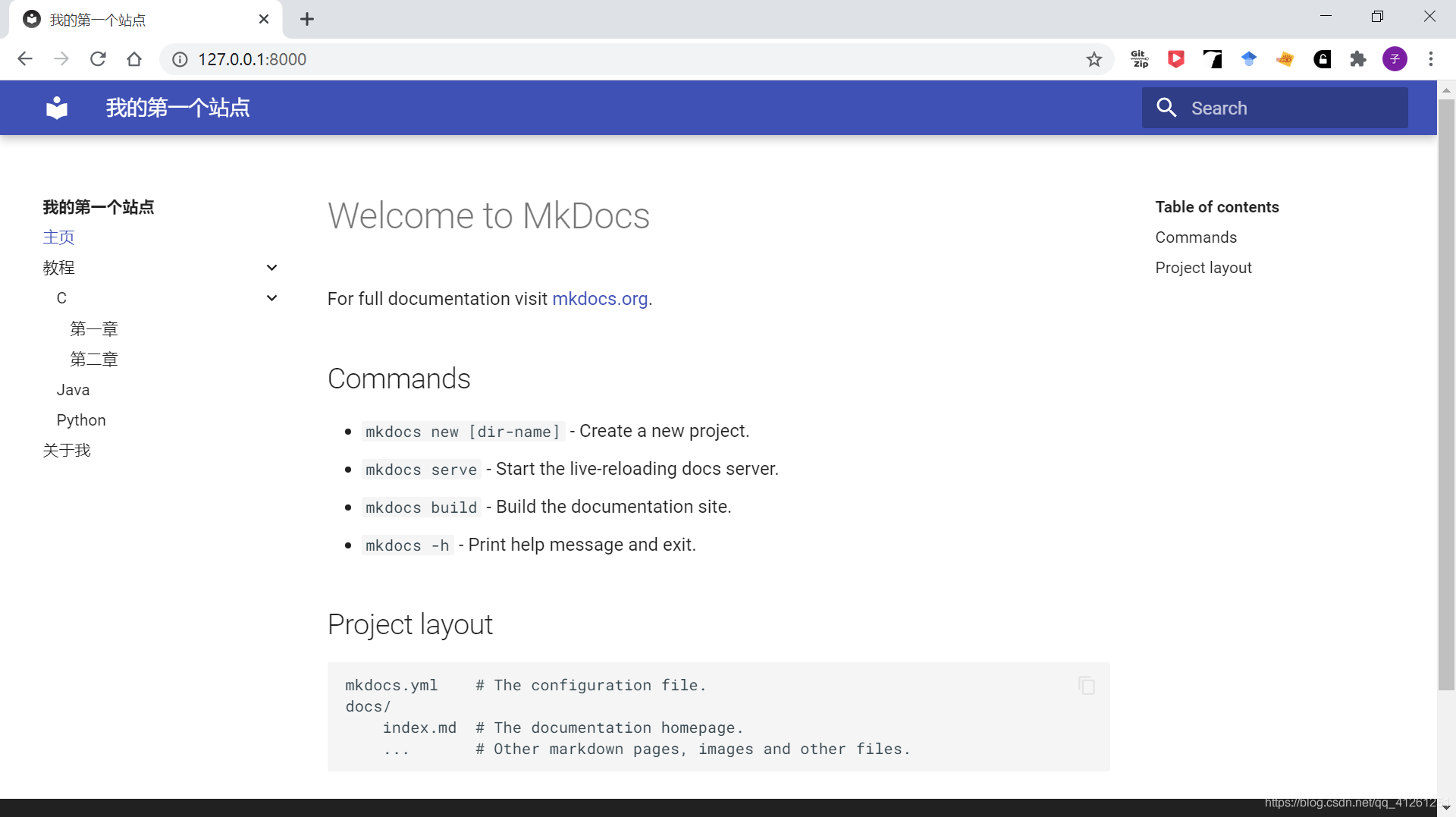Viewport: 1456px width, 817px height.
Task: Click the address bar URL
Action: tap(252, 59)
